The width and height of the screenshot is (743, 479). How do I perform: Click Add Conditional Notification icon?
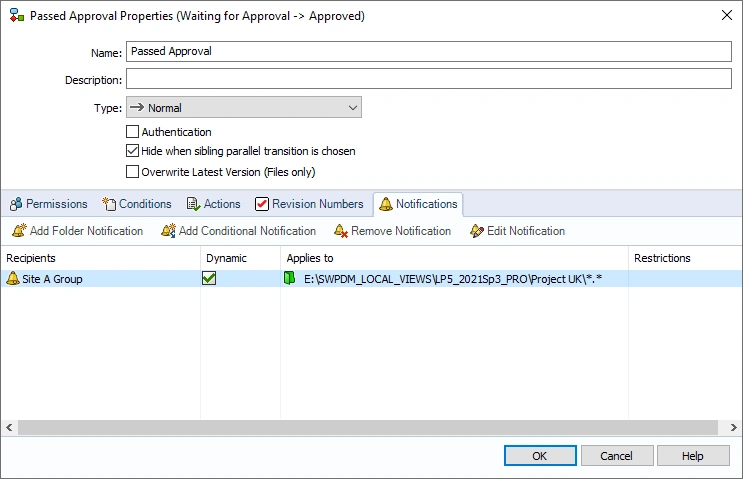click(168, 231)
